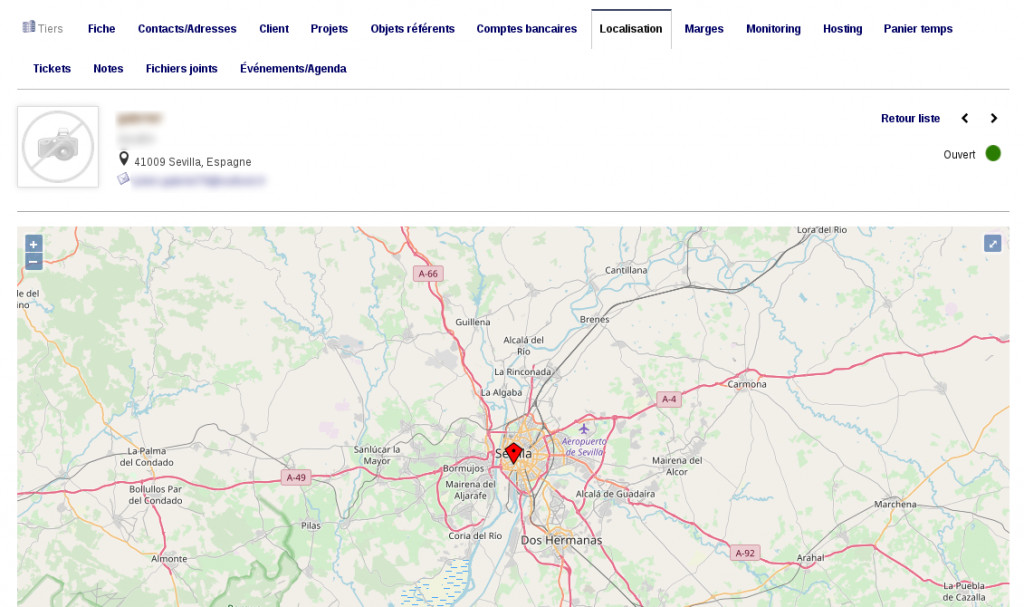The height and width of the screenshot is (607, 1024).
Task: Click the Pilas label on the map
Action: click(x=311, y=525)
